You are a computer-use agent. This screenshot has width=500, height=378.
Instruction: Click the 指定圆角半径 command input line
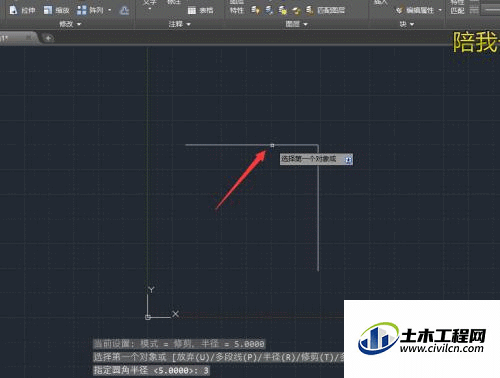[x=151, y=370]
